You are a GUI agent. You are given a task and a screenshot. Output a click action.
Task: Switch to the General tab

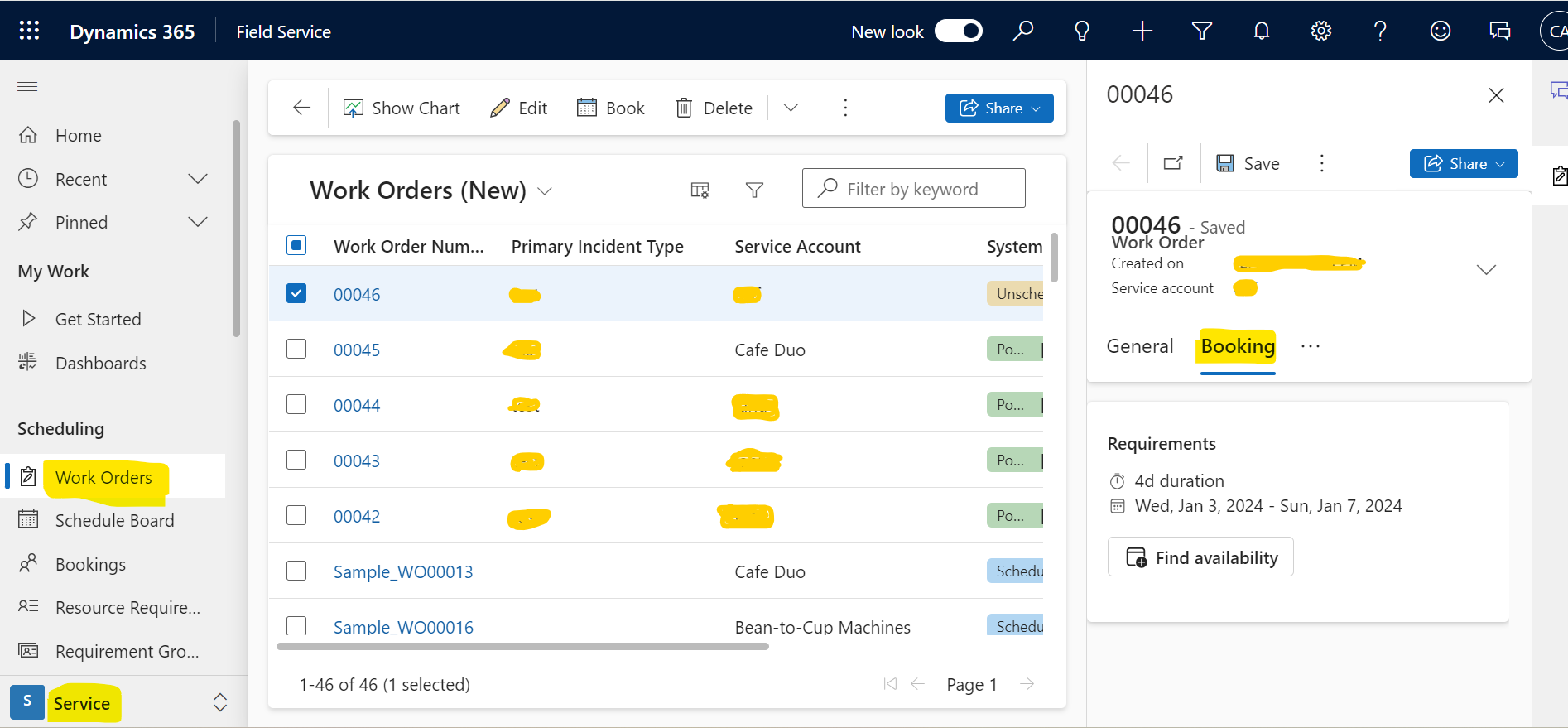1140,346
